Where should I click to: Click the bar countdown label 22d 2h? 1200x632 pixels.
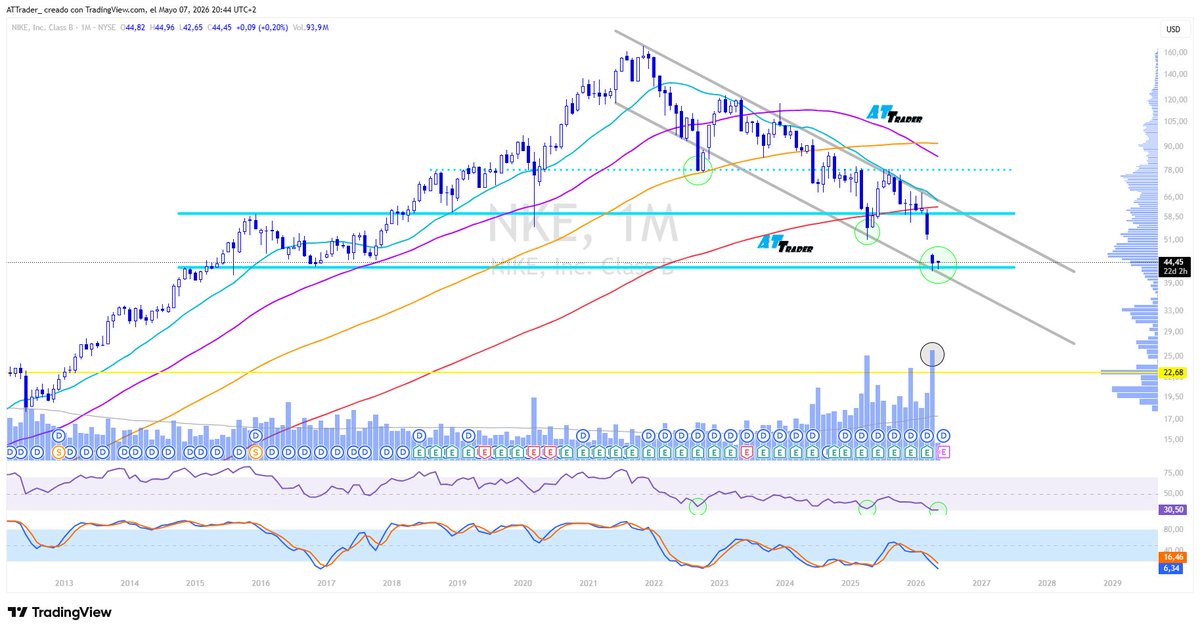(1173, 271)
